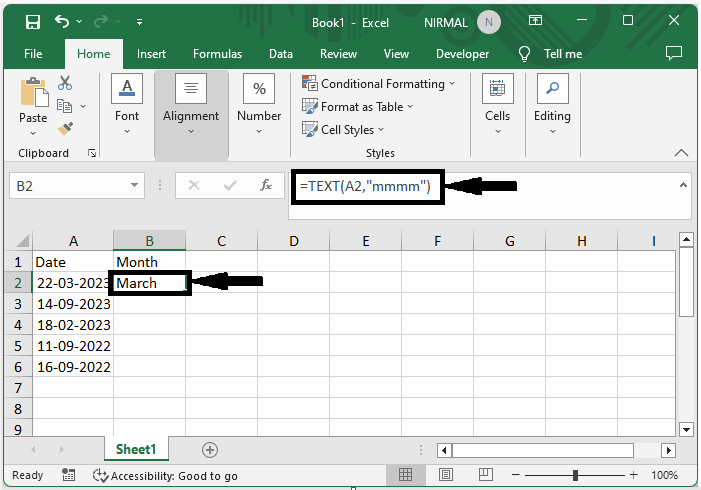Click horizontal scrollbar right arrow
The width and height of the screenshot is (701, 490).
[x=668, y=450]
